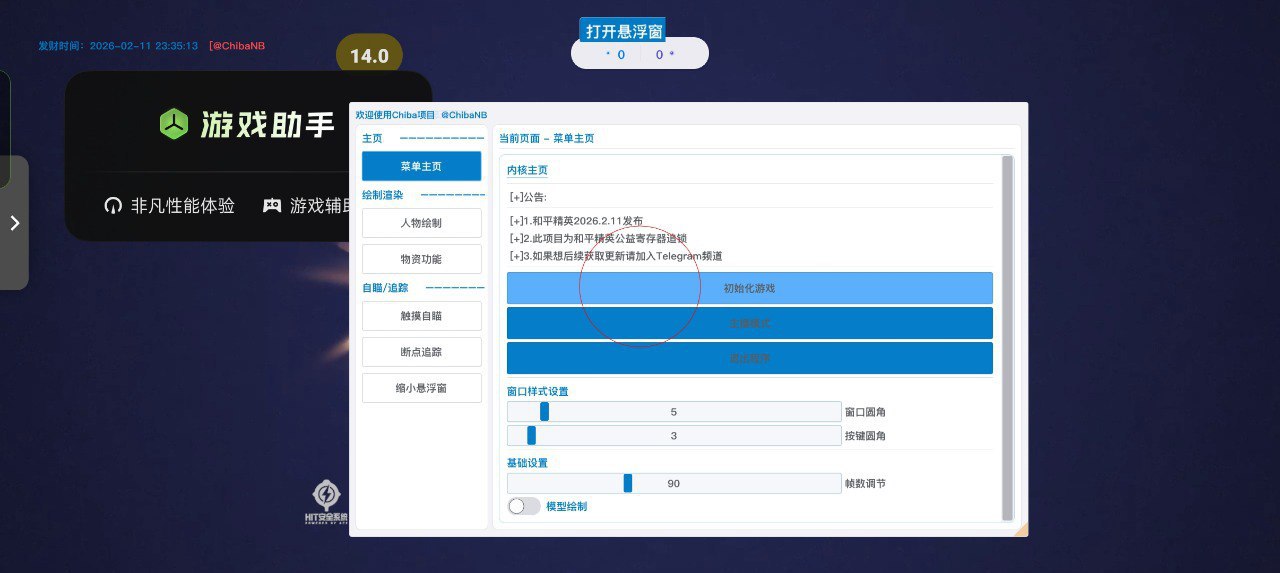
Task: Click the 退出程序 button
Action: click(x=749, y=358)
